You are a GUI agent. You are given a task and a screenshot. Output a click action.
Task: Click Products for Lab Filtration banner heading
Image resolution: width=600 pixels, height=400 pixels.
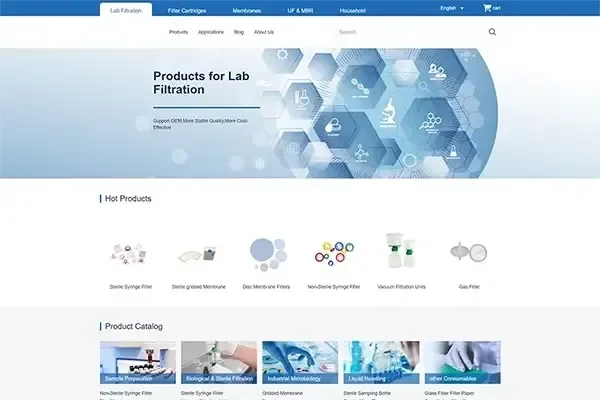(x=201, y=83)
